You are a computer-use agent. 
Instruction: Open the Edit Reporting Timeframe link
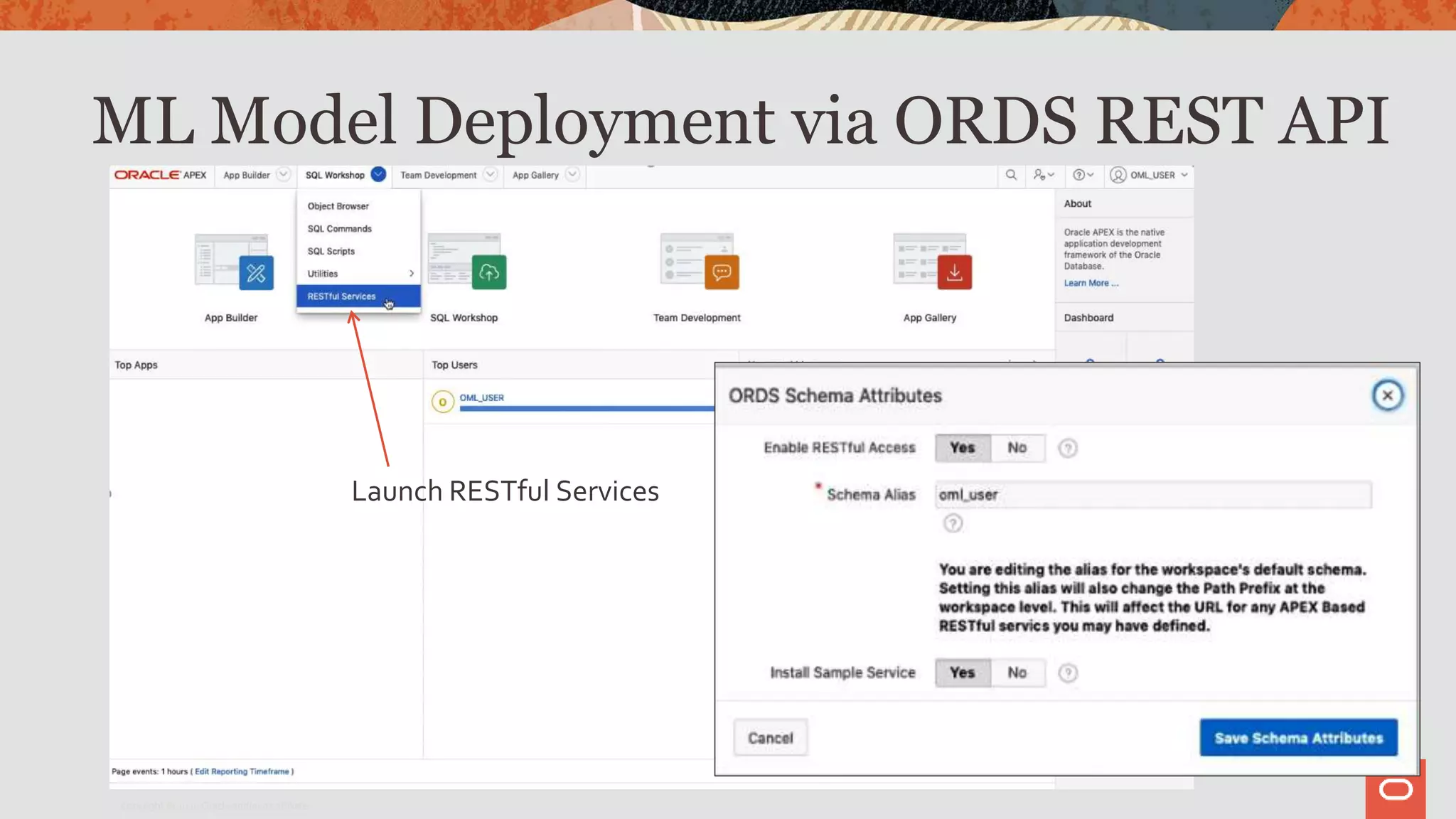[x=242, y=771]
